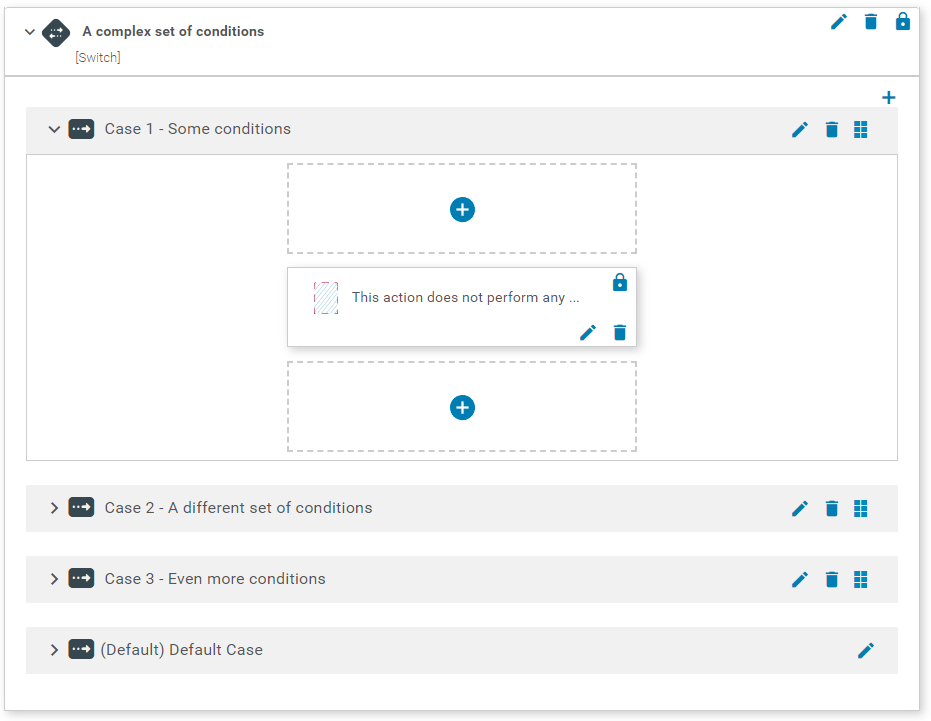This screenshot has height=721, width=931.
Task: Delete the 'A complex set of conditions' switch
Action: (871, 22)
